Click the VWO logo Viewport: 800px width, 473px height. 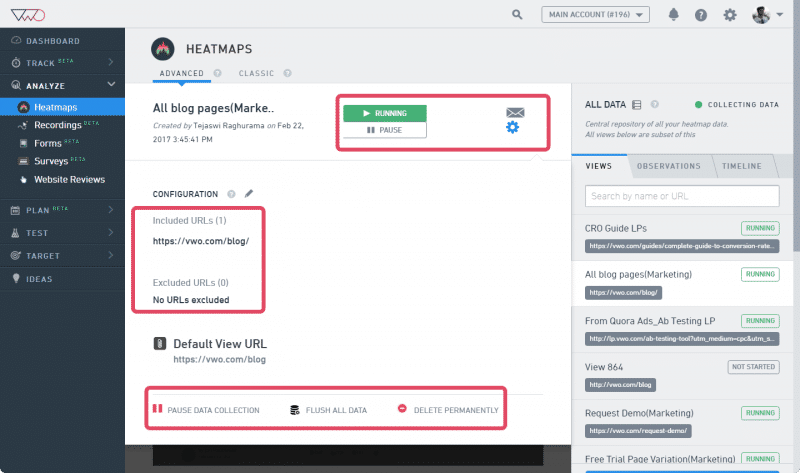point(28,15)
